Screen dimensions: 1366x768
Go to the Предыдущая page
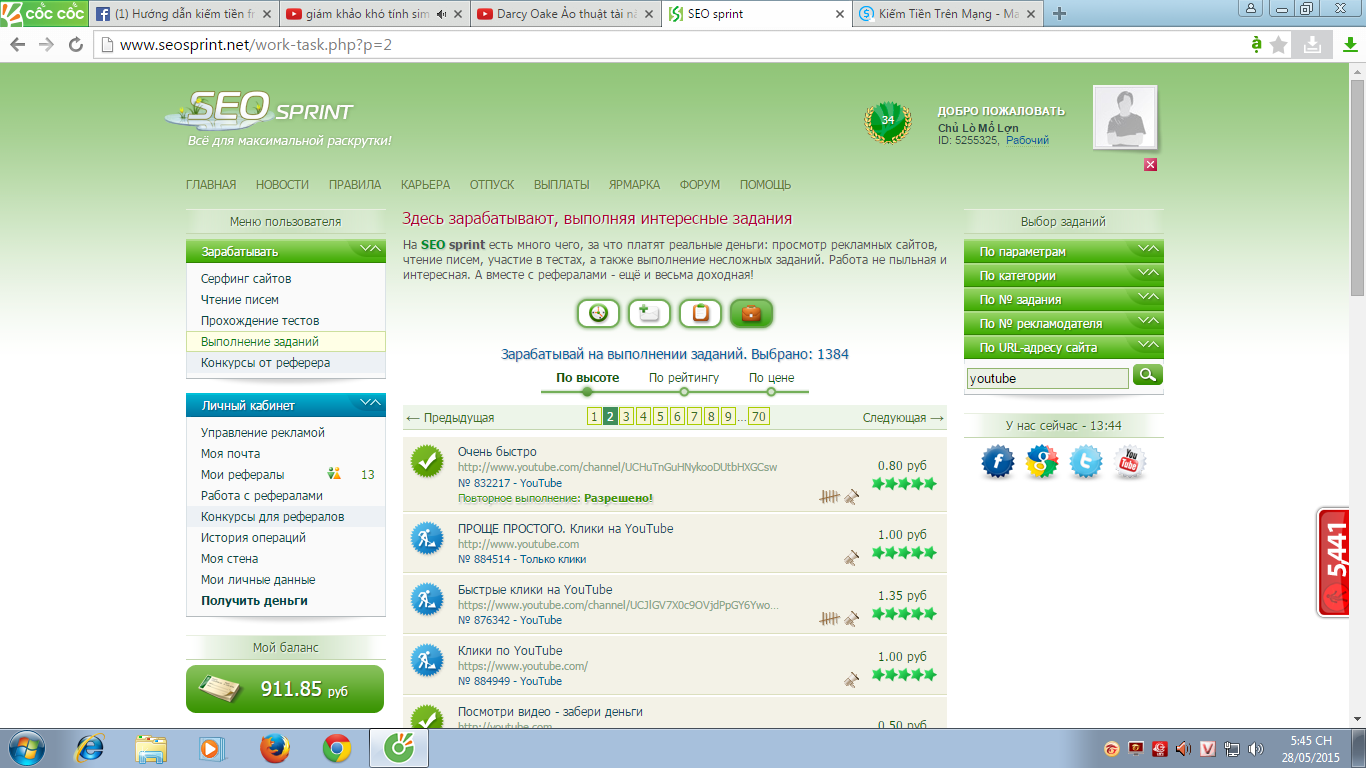(450, 418)
